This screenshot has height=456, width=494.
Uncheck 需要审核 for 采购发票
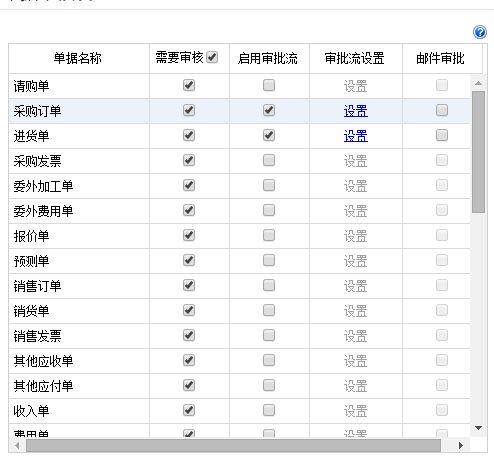pos(189,160)
